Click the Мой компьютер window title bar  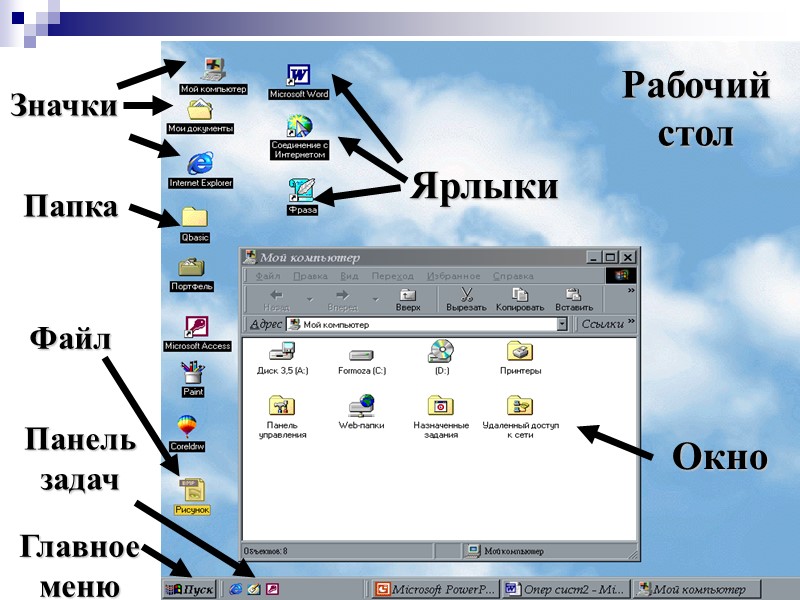point(440,257)
